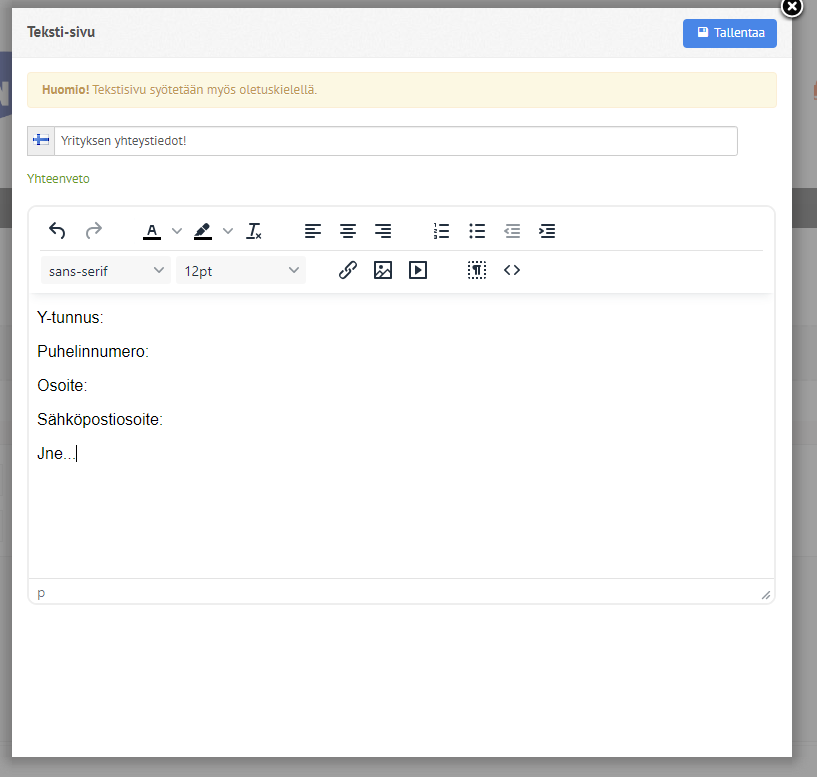Open the source code view
Viewport: 817px width, 777px height.
tap(512, 270)
